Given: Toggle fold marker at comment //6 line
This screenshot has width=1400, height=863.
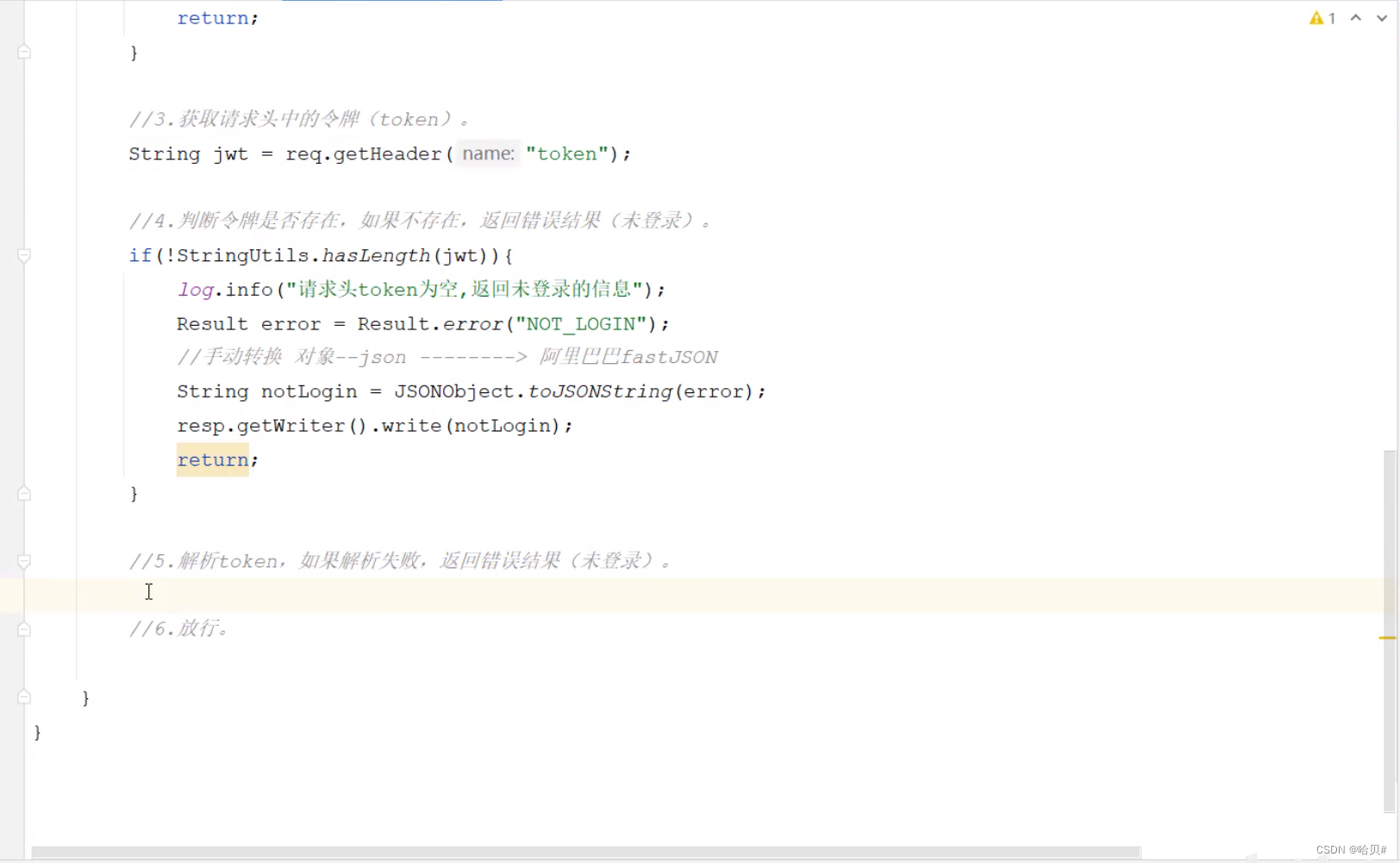Looking at the screenshot, I should click(24, 629).
